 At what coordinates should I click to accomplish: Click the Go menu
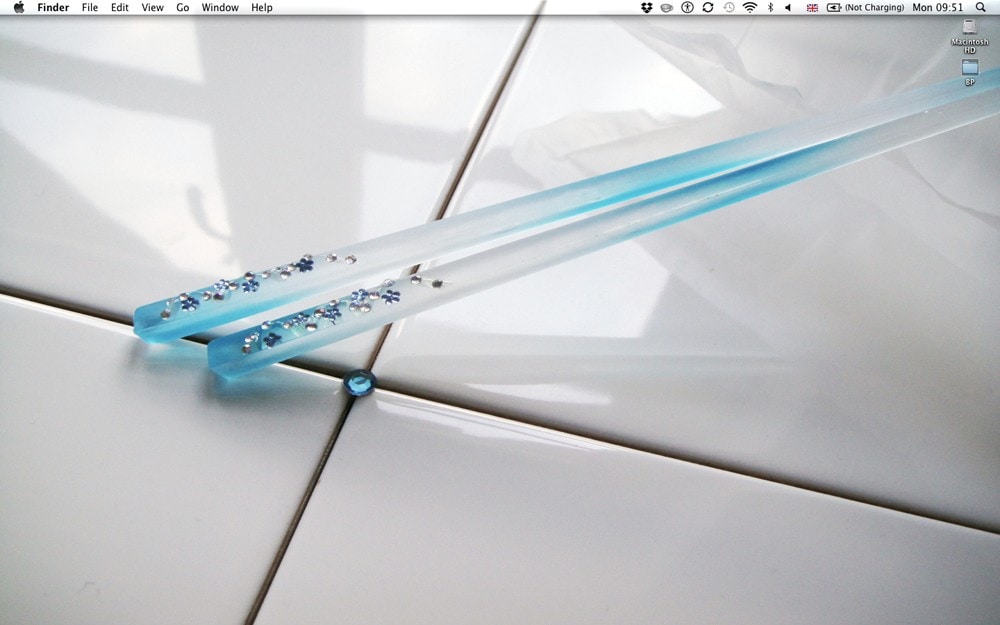point(183,7)
